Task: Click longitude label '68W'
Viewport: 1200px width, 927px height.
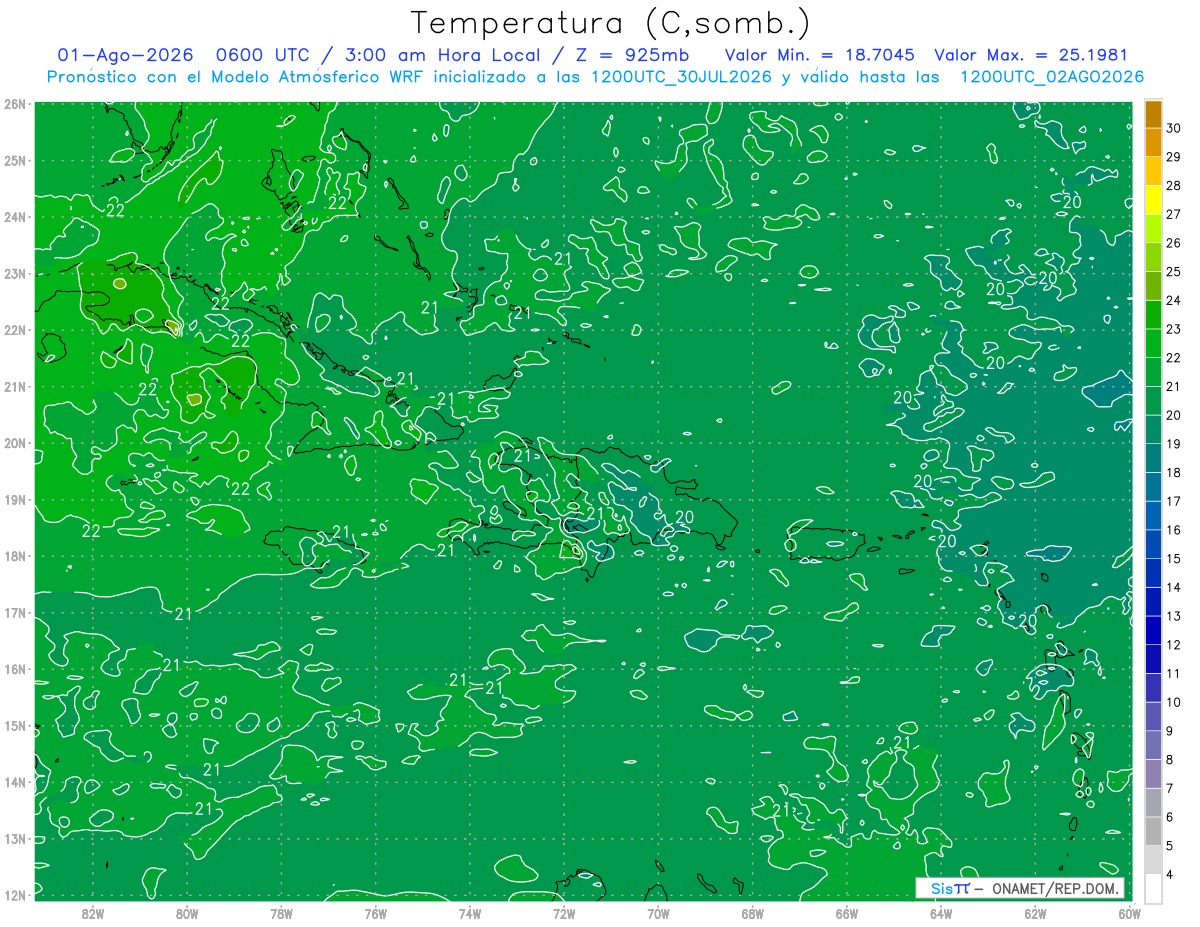Action: tap(752, 913)
